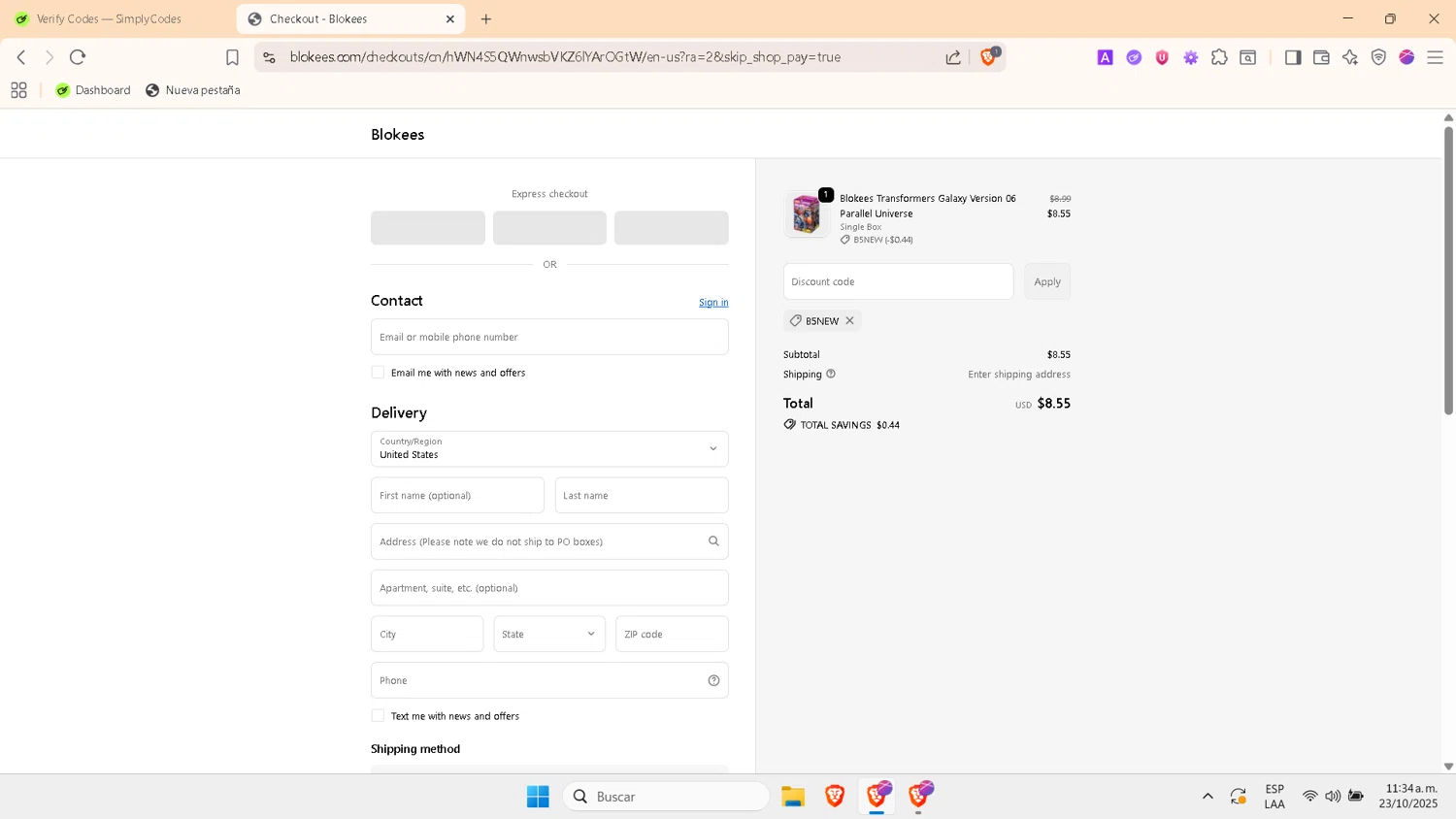Enable 'Email me with news and offers'

[x=378, y=373]
